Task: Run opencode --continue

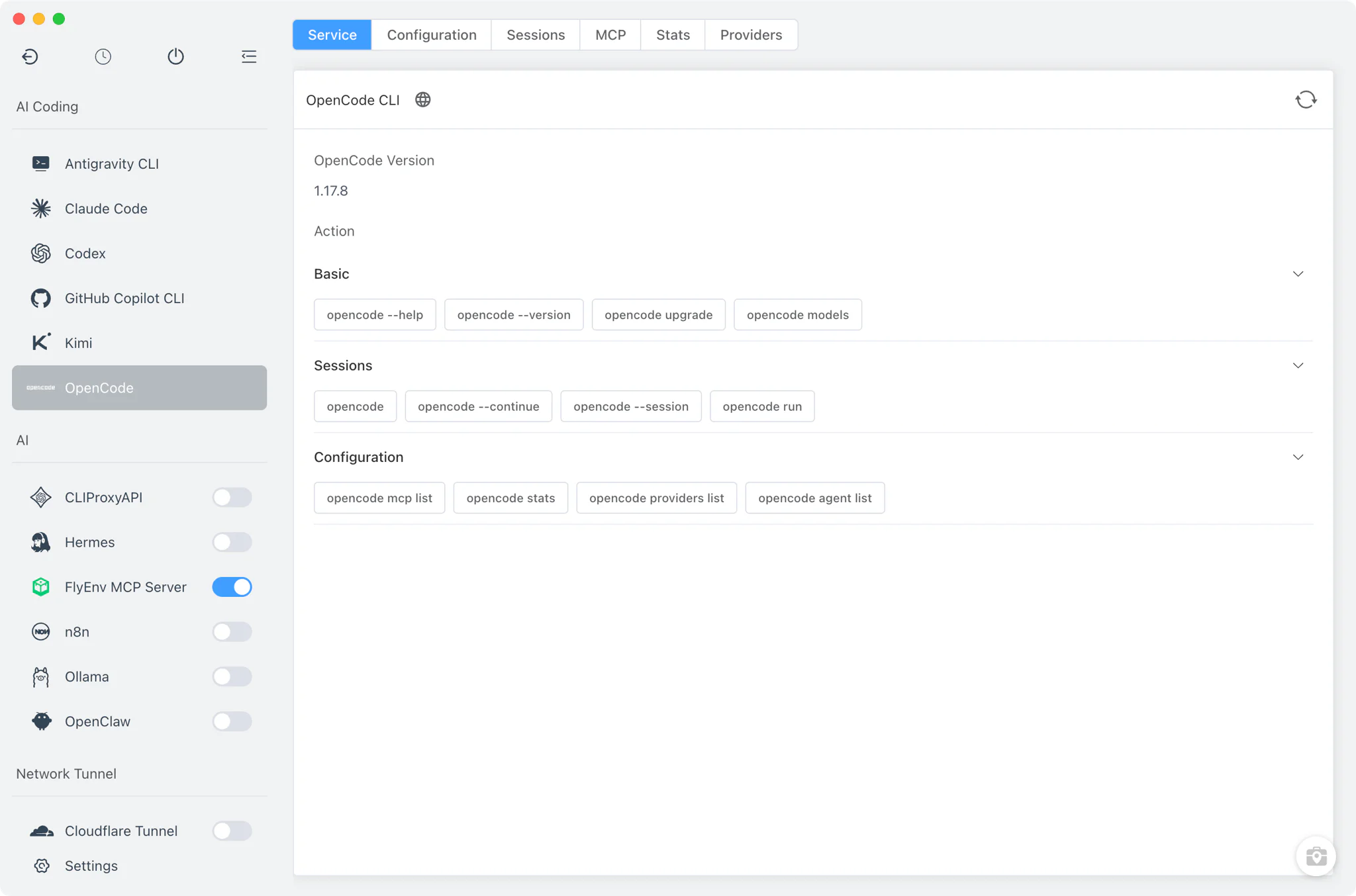Action: (x=479, y=406)
